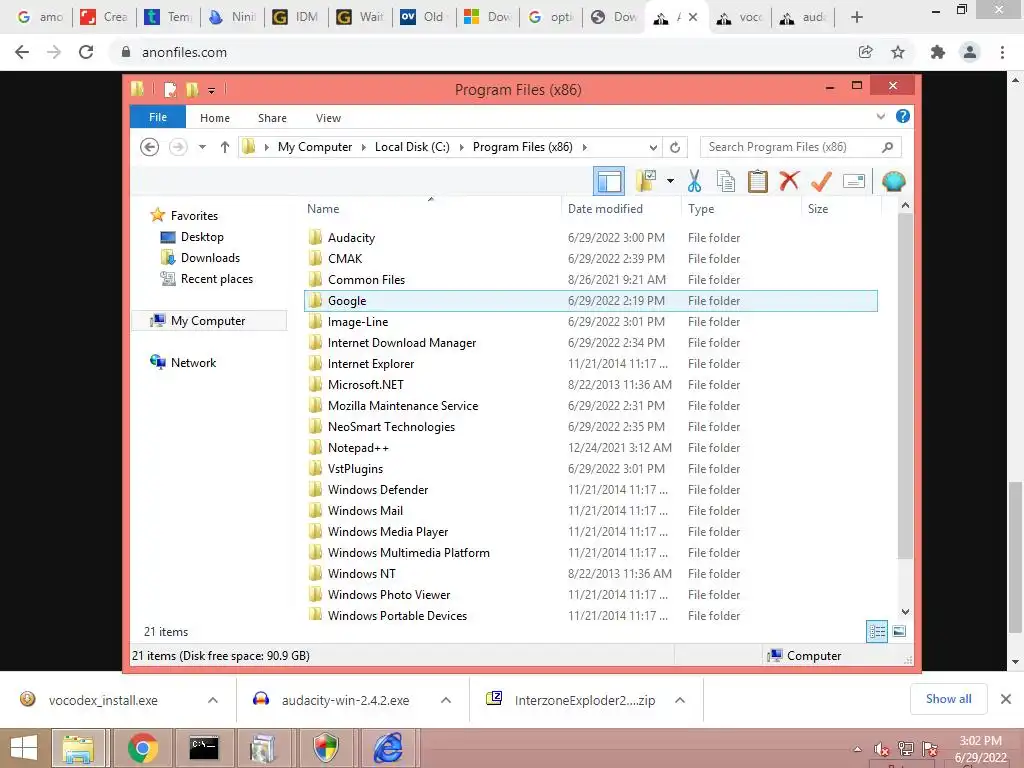
Task: Switch to Large icons view icon
Action: (x=899, y=631)
